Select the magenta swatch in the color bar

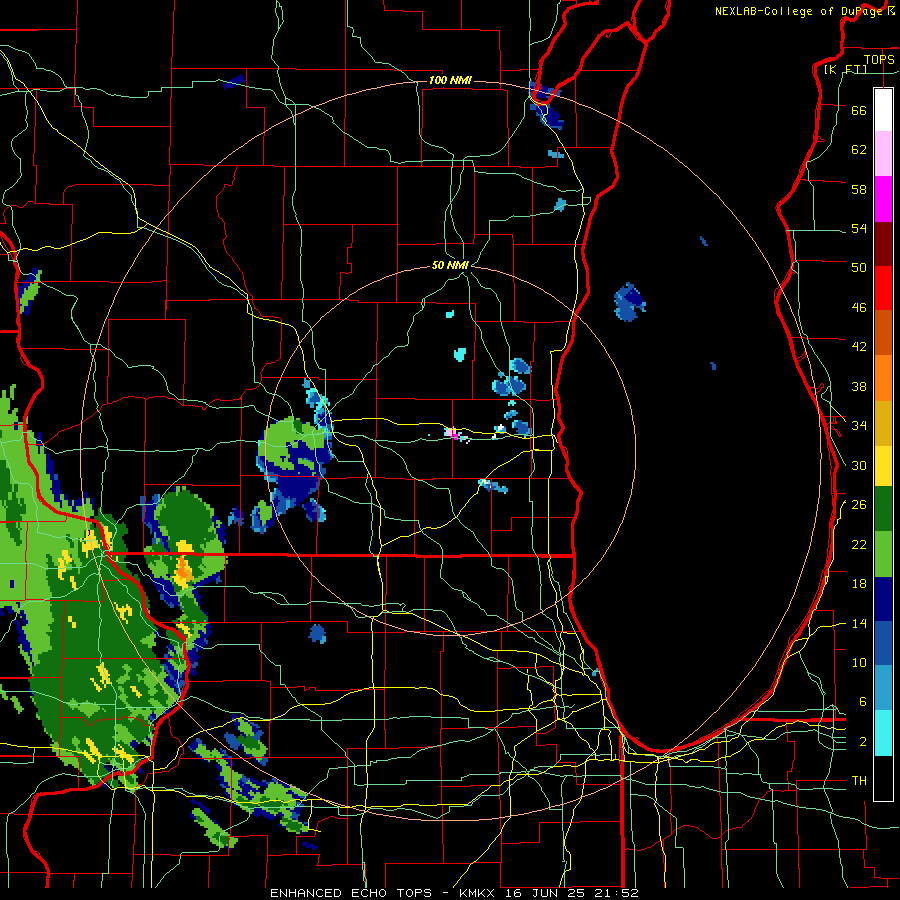[x=883, y=199]
